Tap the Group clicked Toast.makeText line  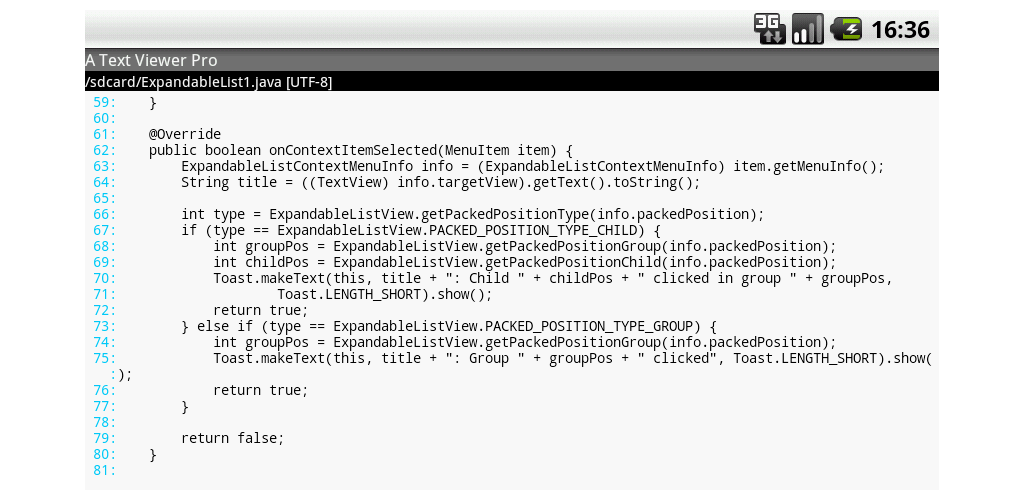572,358
